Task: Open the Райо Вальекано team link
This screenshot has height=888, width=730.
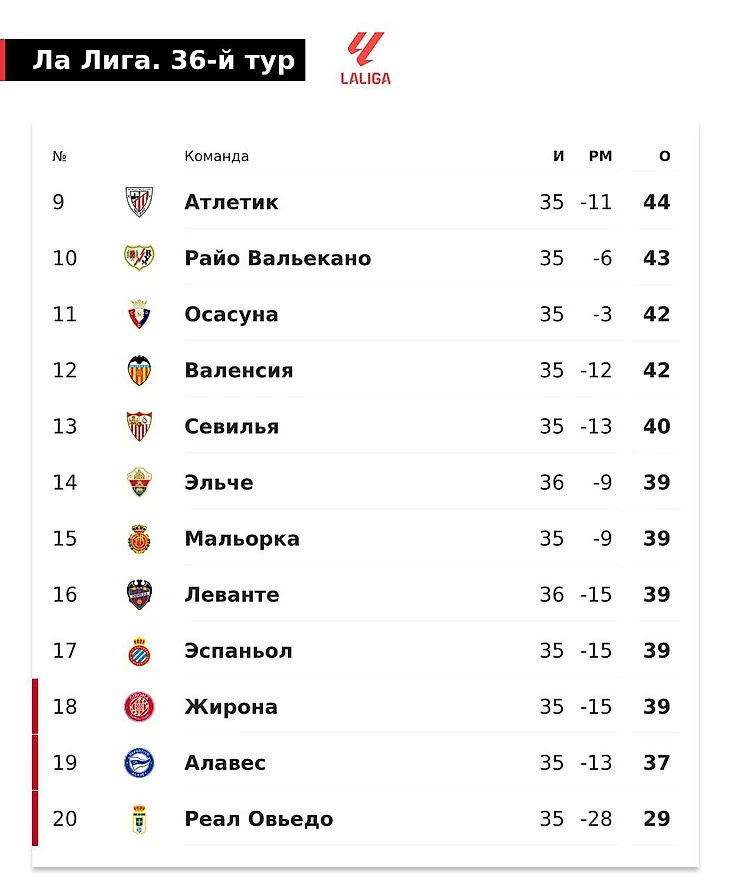Action: (278, 258)
